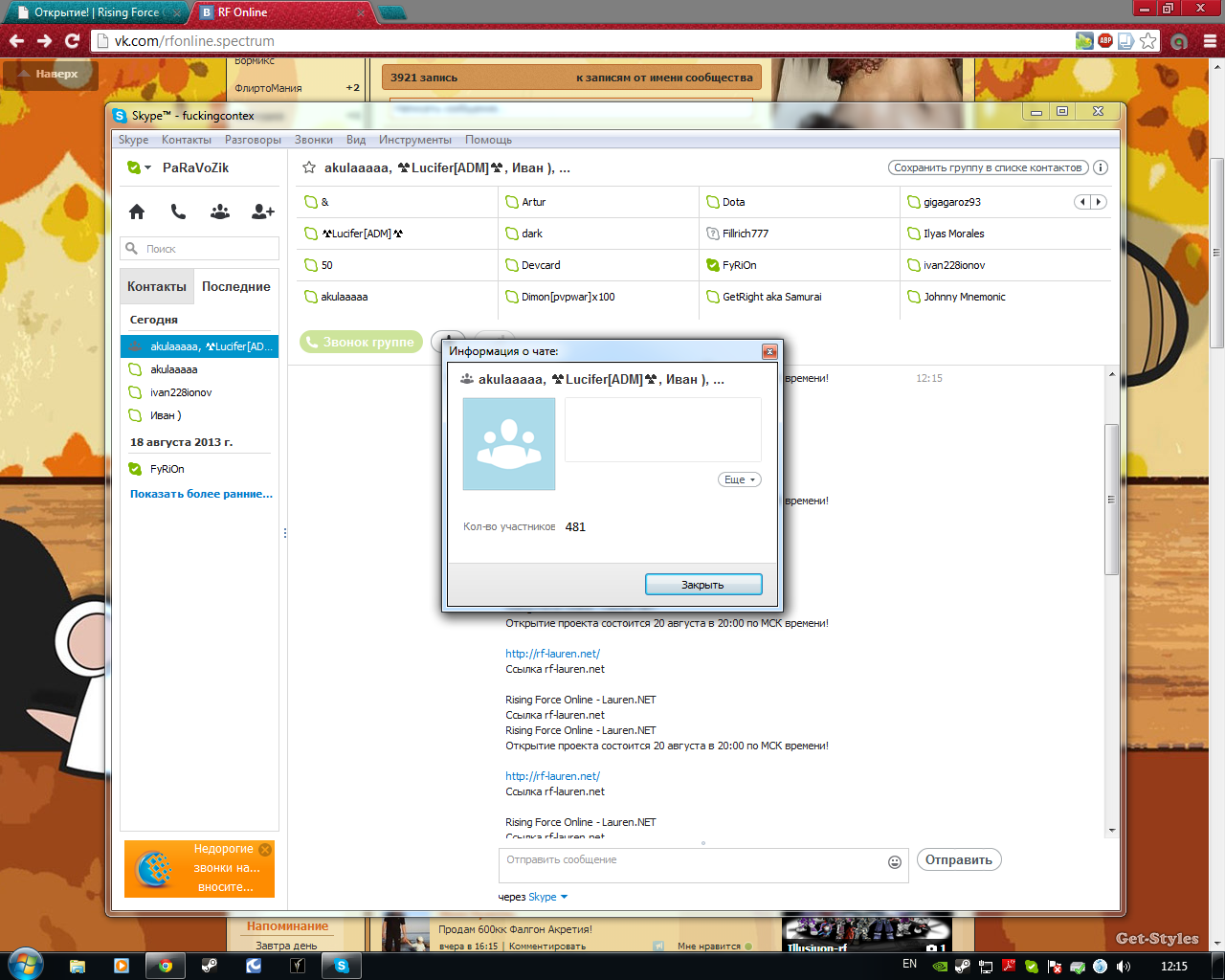Open the Разговоры menu
Image resolution: width=1225 pixels, height=980 pixels.
point(253,140)
